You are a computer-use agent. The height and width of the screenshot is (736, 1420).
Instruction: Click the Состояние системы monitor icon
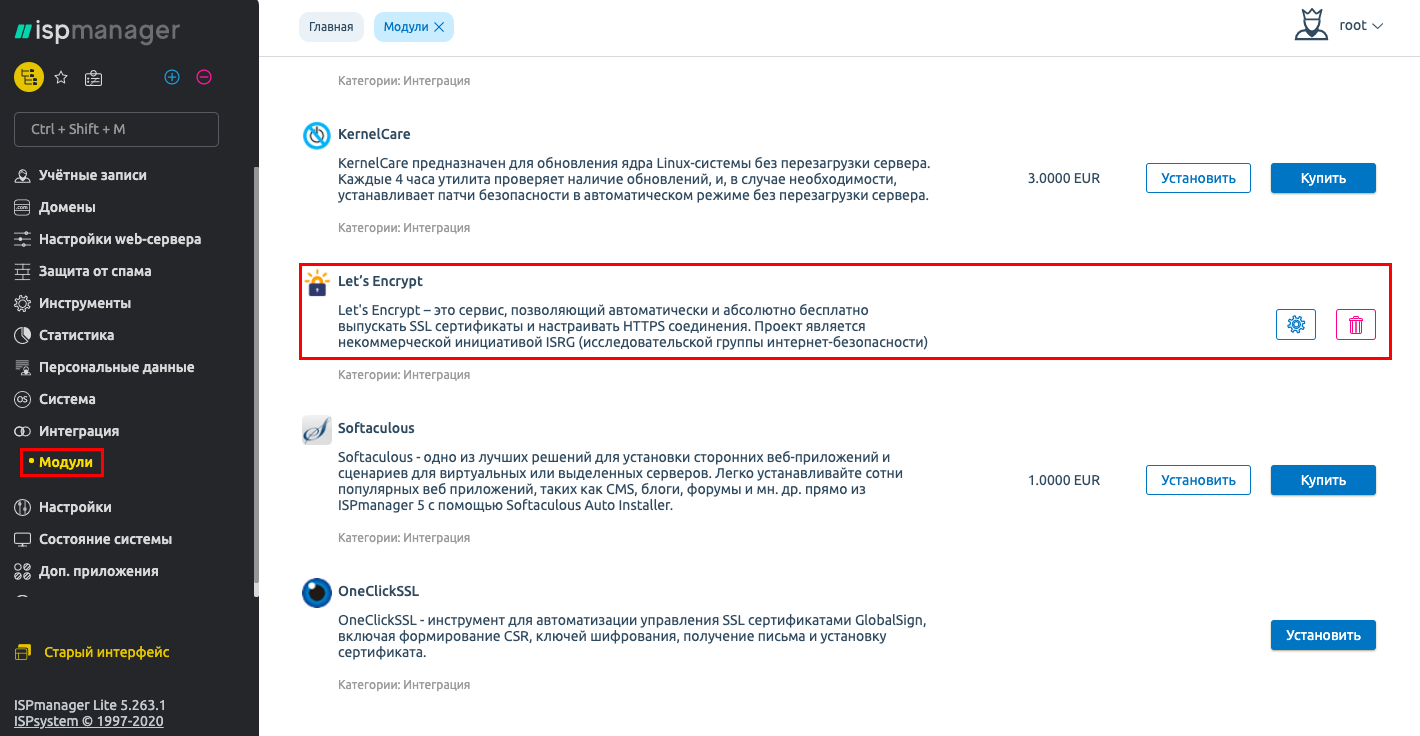(x=22, y=539)
